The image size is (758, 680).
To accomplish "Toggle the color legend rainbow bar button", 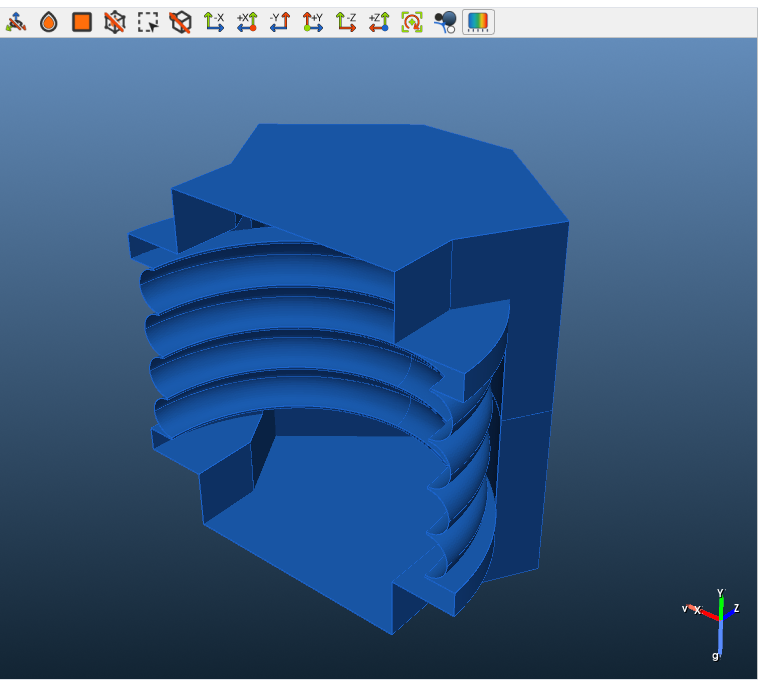I will 478,22.
